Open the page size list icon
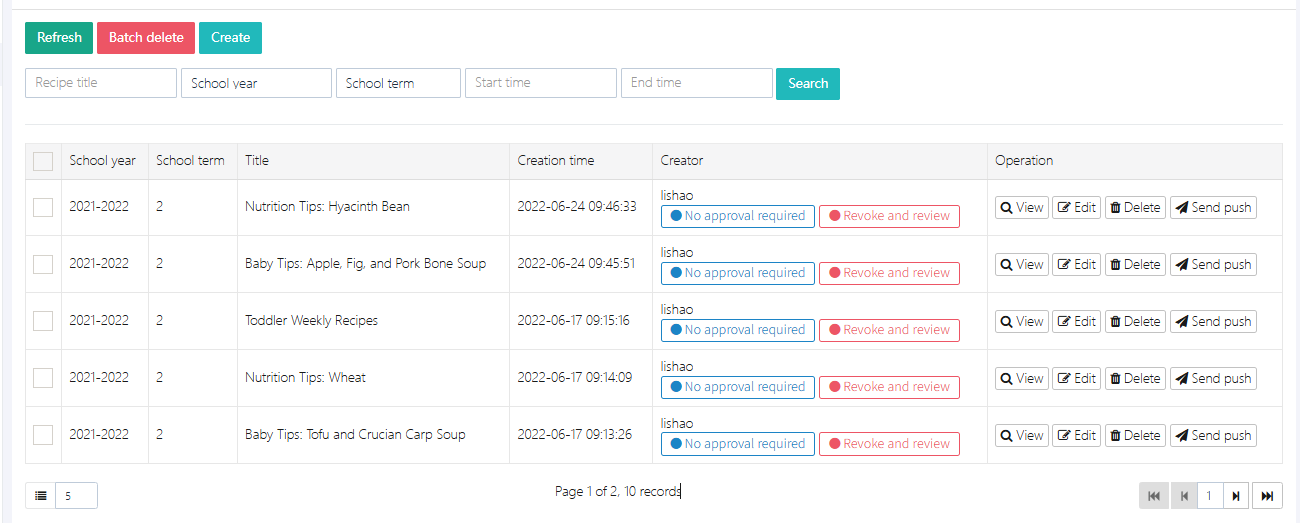 (41, 496)
